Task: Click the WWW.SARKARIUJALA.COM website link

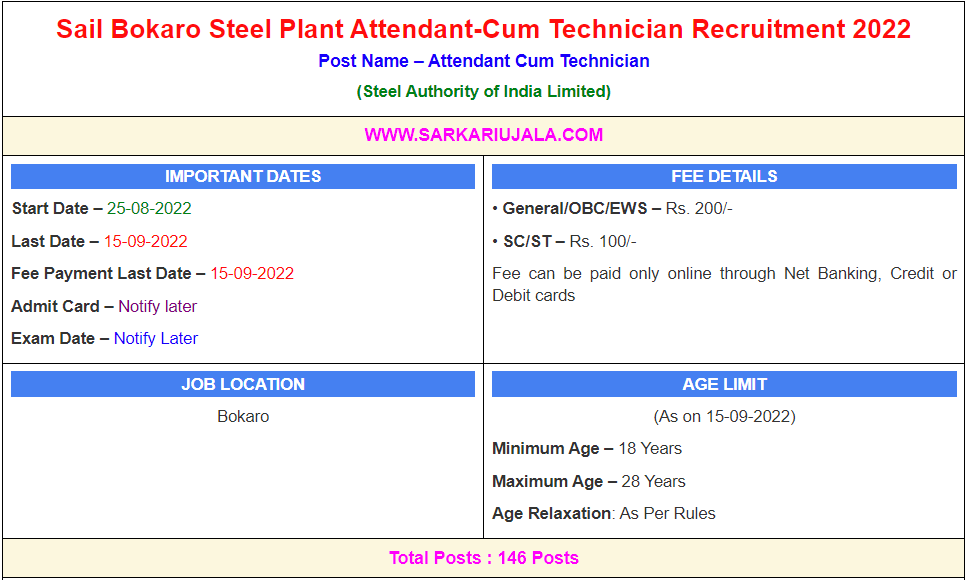Action: coord(483,135)
